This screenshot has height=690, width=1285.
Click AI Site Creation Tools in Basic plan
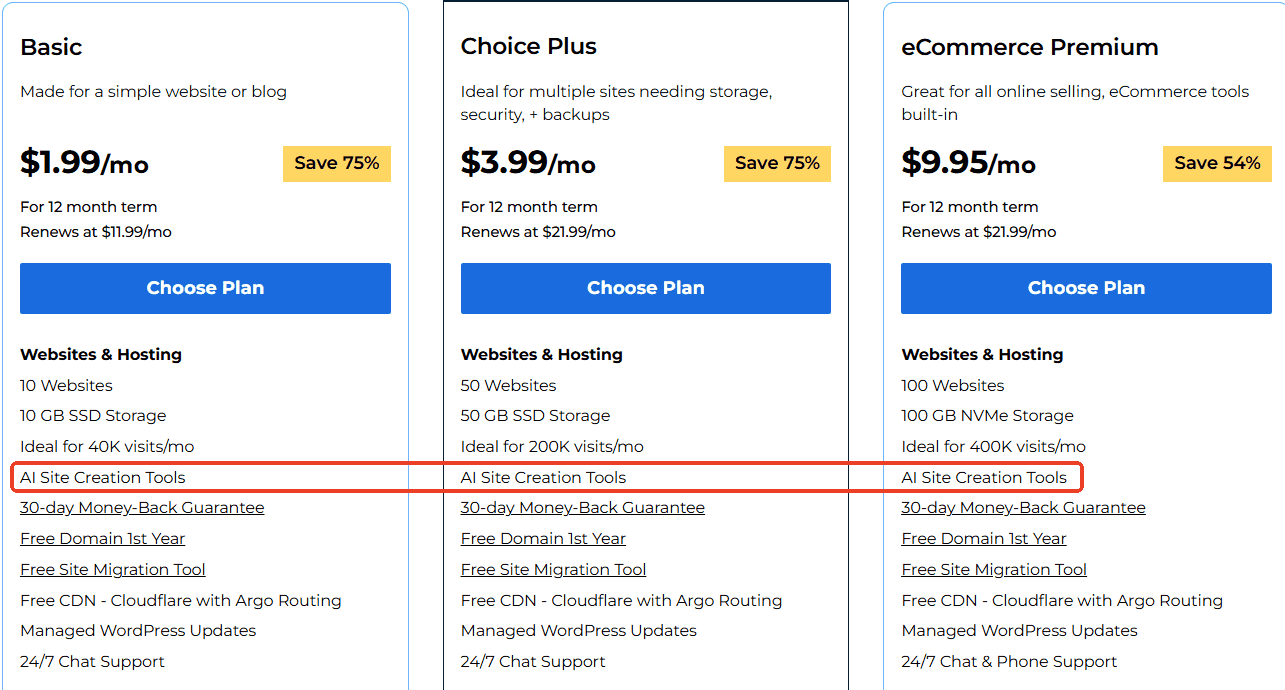[103, 478]
